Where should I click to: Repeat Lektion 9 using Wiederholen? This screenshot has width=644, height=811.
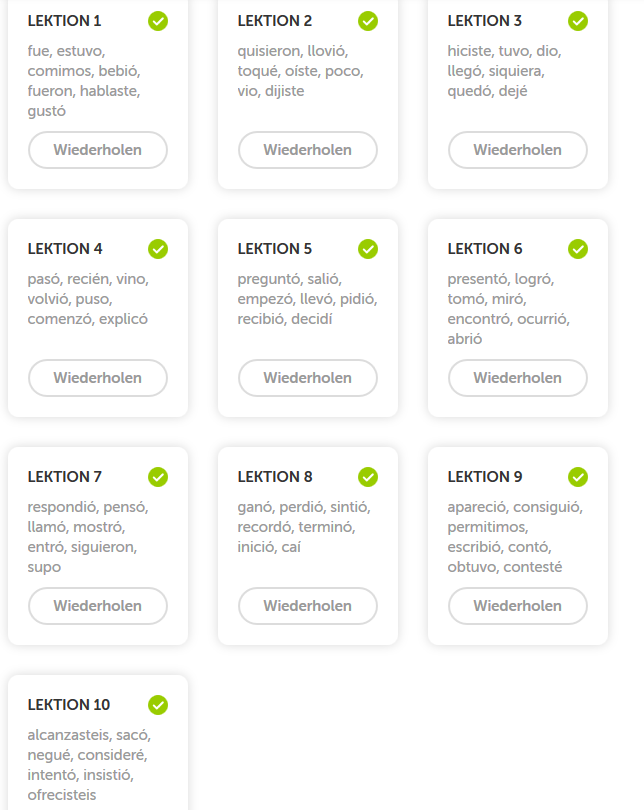tap(518, 606)
